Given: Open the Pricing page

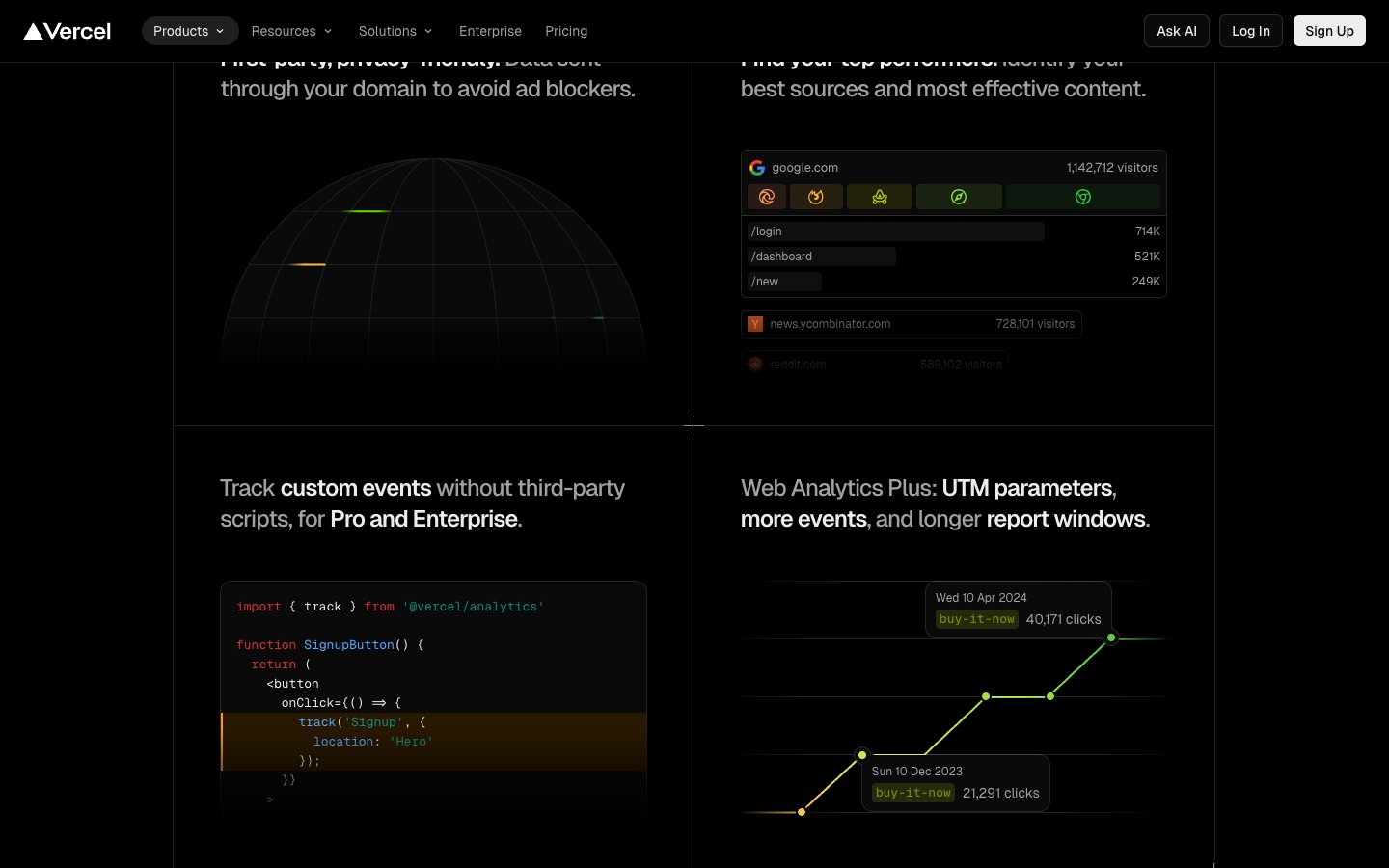Looking at the screenshot, I should (566, 31).
